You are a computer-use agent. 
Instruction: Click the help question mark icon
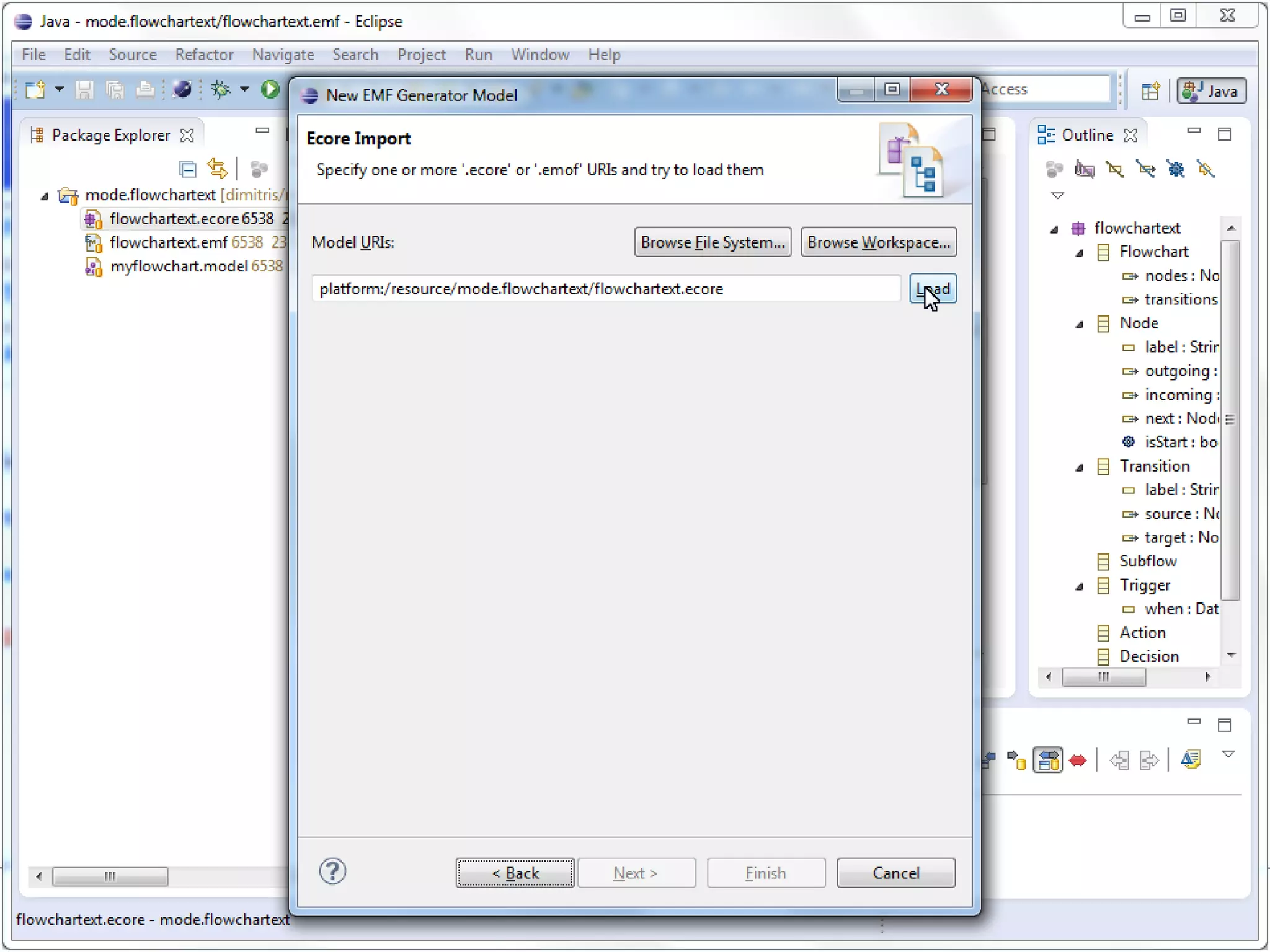tap(332, 872)
